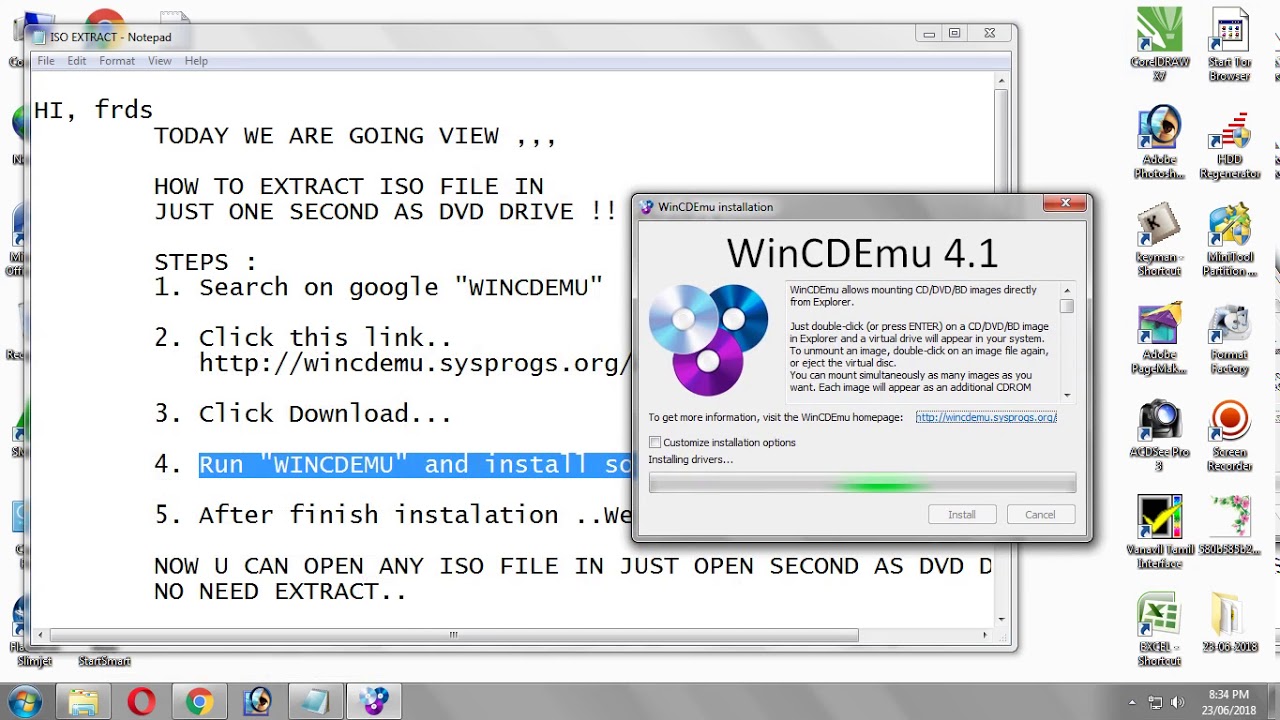Click the Notepad horizontal scrollbar thumb
The height and width of the screenshot is (720, 1280).
(454, 635)
